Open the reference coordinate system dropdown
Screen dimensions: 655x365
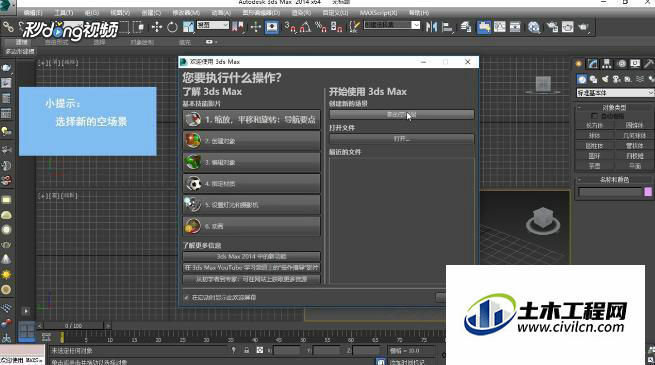click(x=213, y=25)
